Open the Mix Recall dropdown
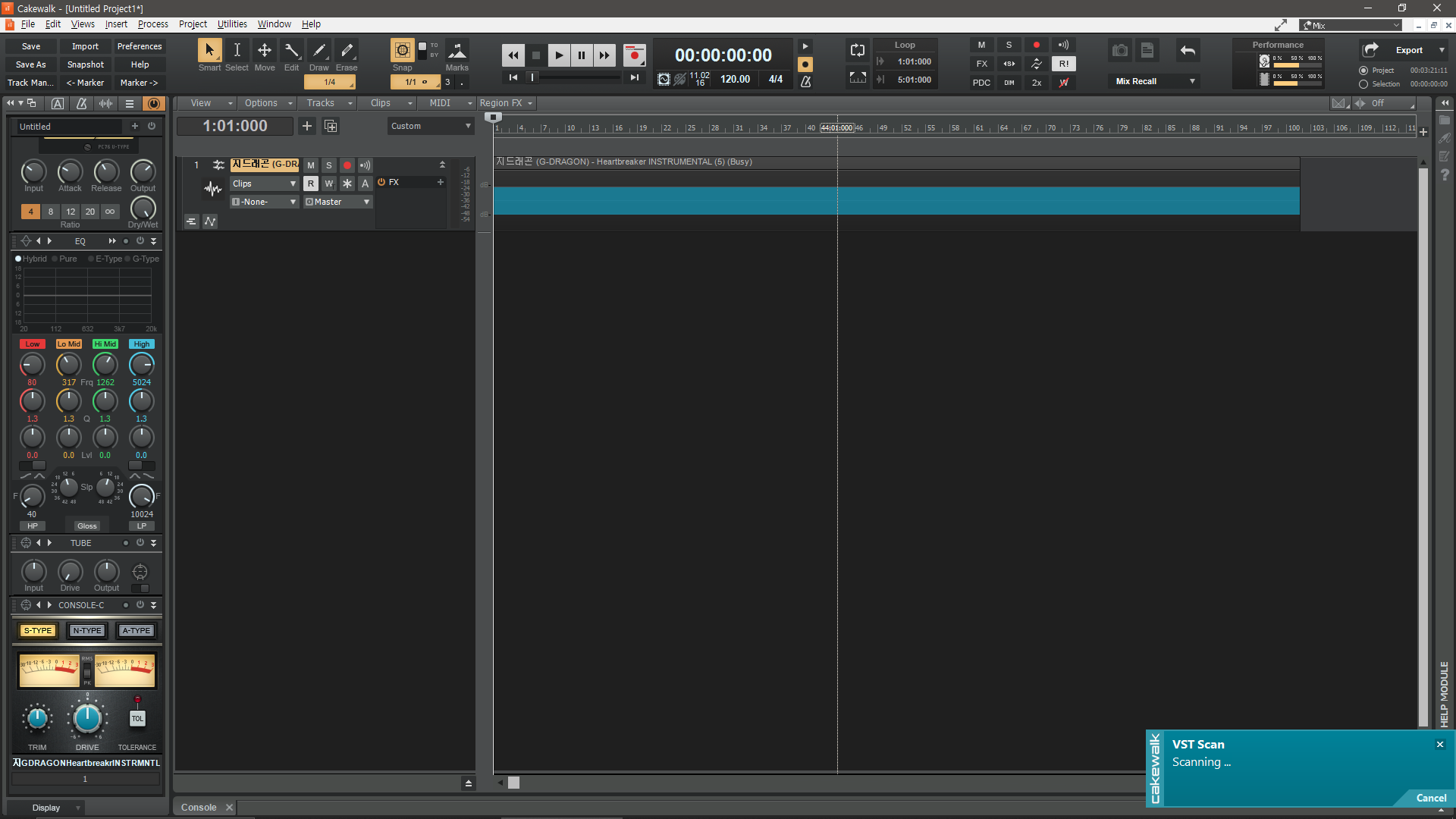The height and width of the screenshot is (819, 1456). [x=1153, y=81]
